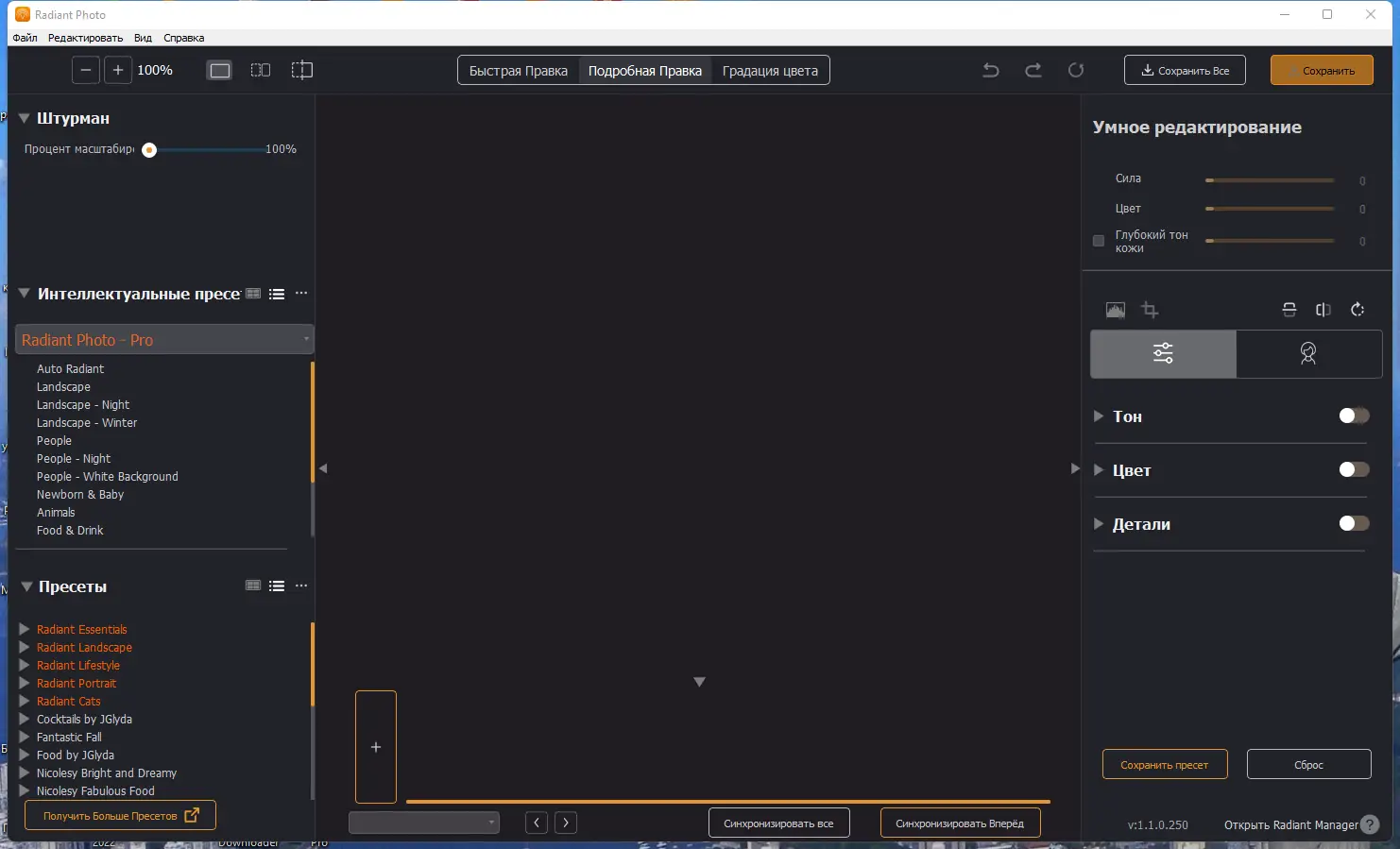Show the histogram panel

point(1116,310)
